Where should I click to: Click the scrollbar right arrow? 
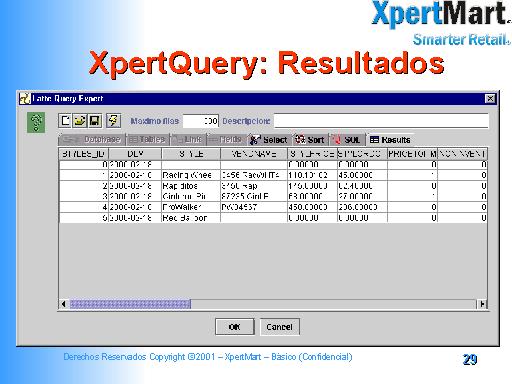[x=482, y=304]
